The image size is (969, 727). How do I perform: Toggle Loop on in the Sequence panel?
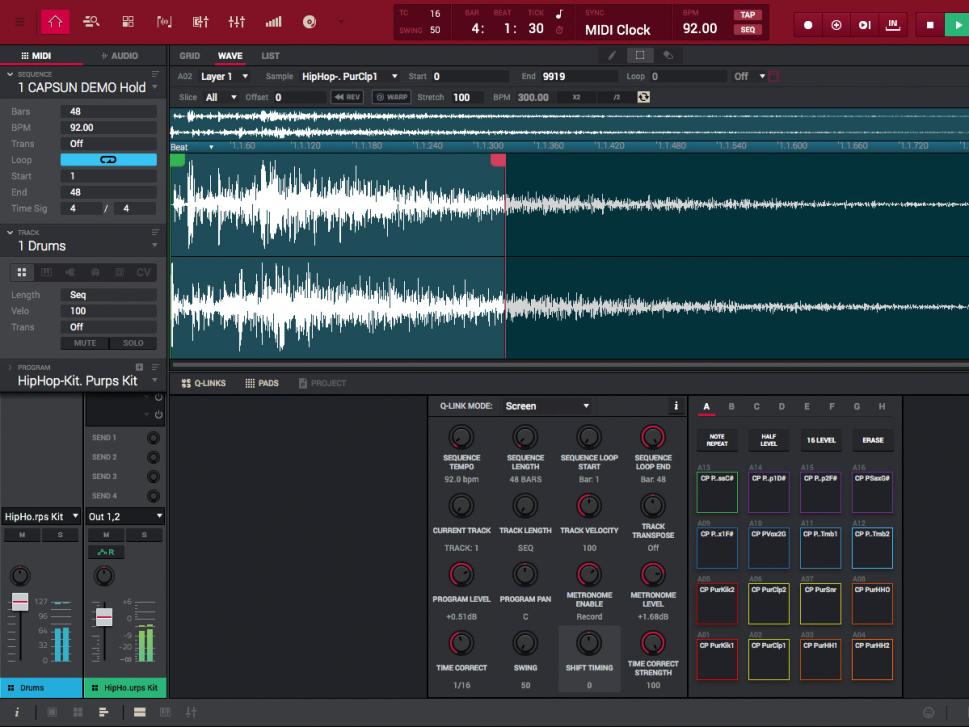click(x=108, y=159)
